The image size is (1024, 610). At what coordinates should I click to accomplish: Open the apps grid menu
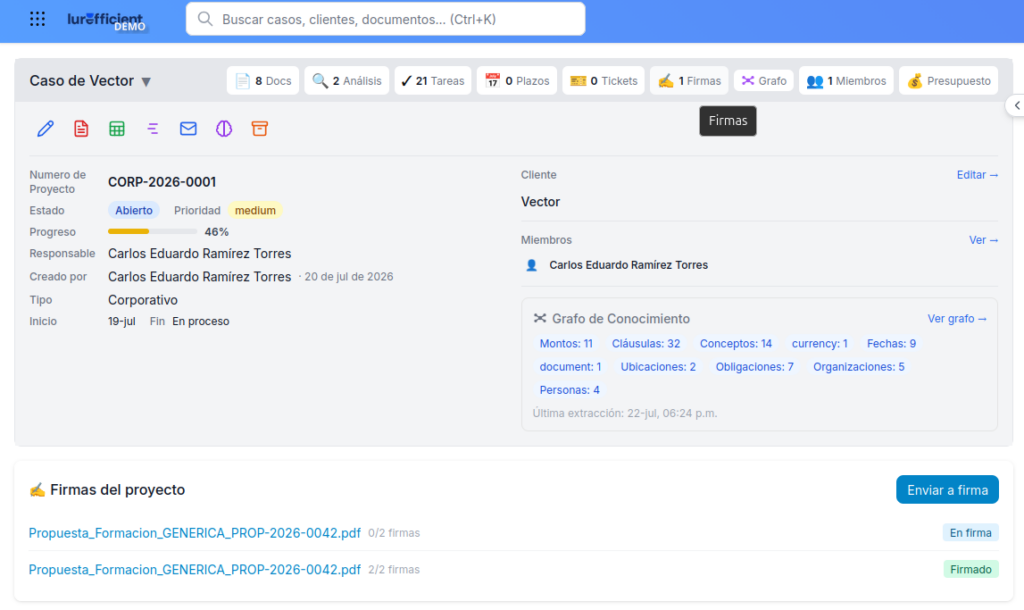coord(37,19)
